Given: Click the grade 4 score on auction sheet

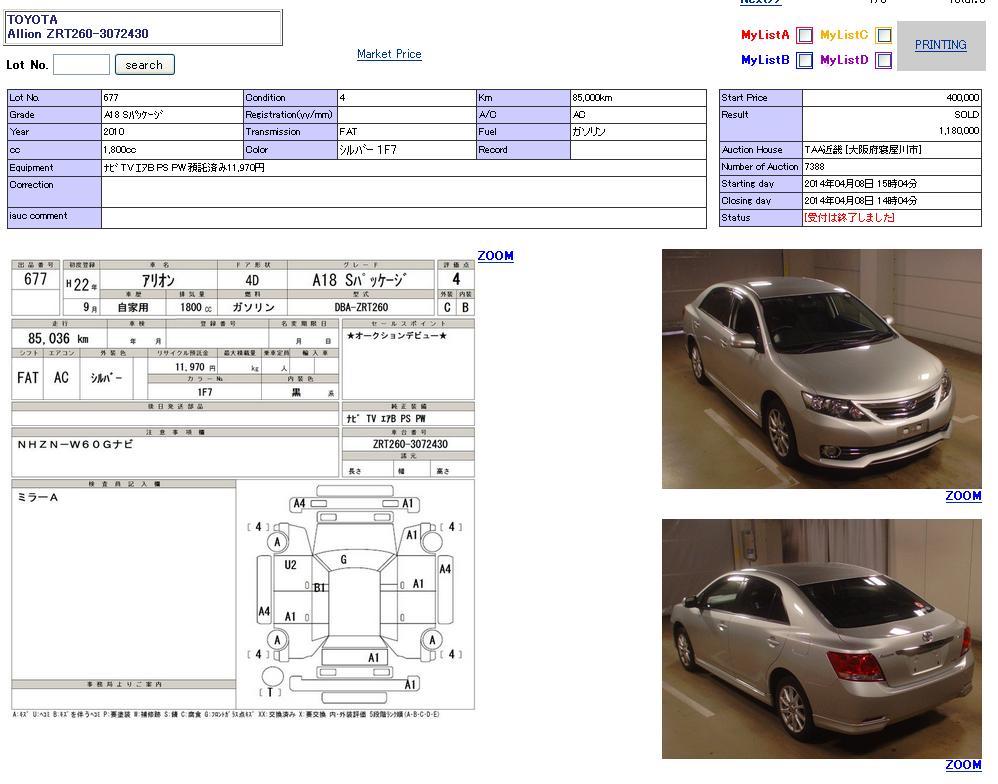Looking at the screenshot, I should click(x=456, y=281).
